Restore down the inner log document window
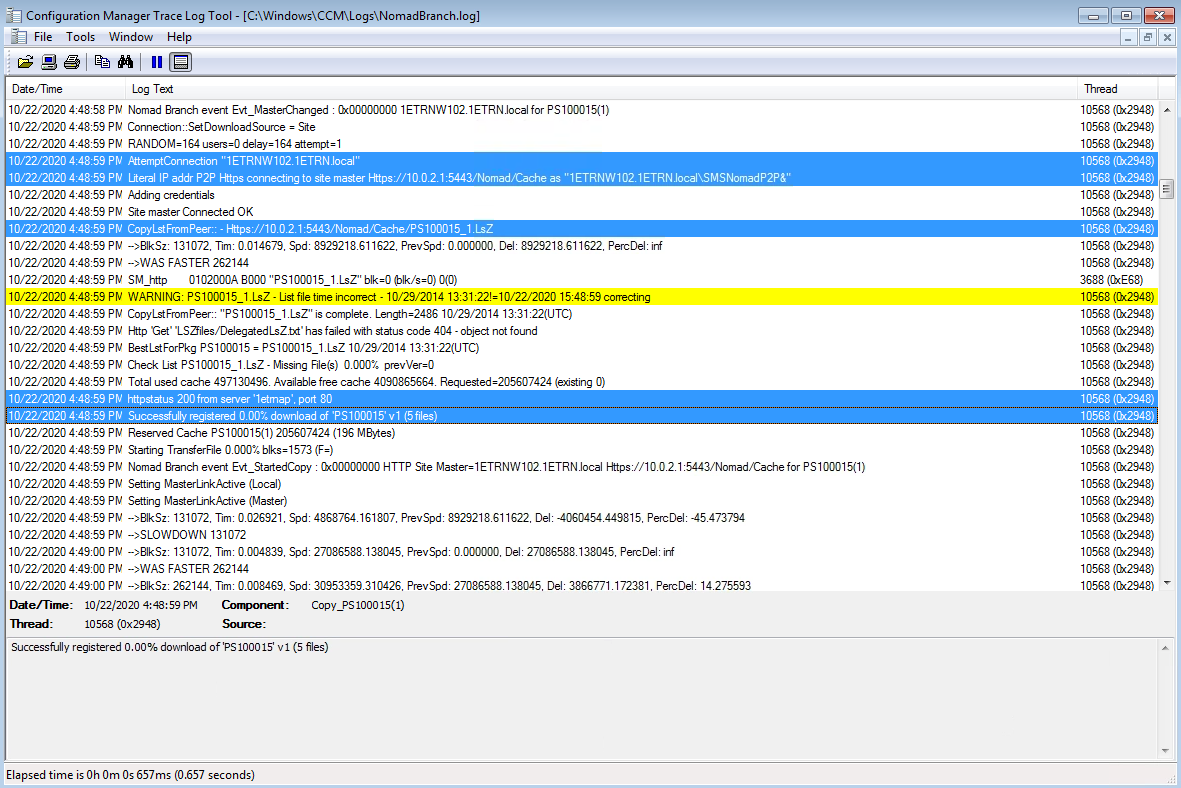 point(1148,37)
